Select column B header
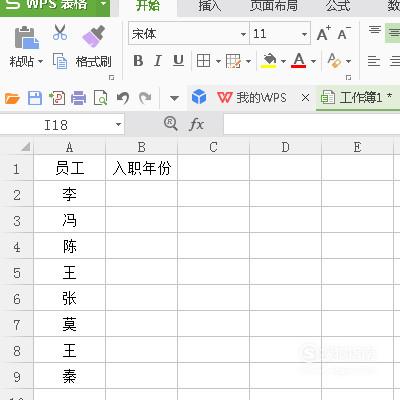The width and height of the screenshot is (400, 400). (x=141, y=147)
